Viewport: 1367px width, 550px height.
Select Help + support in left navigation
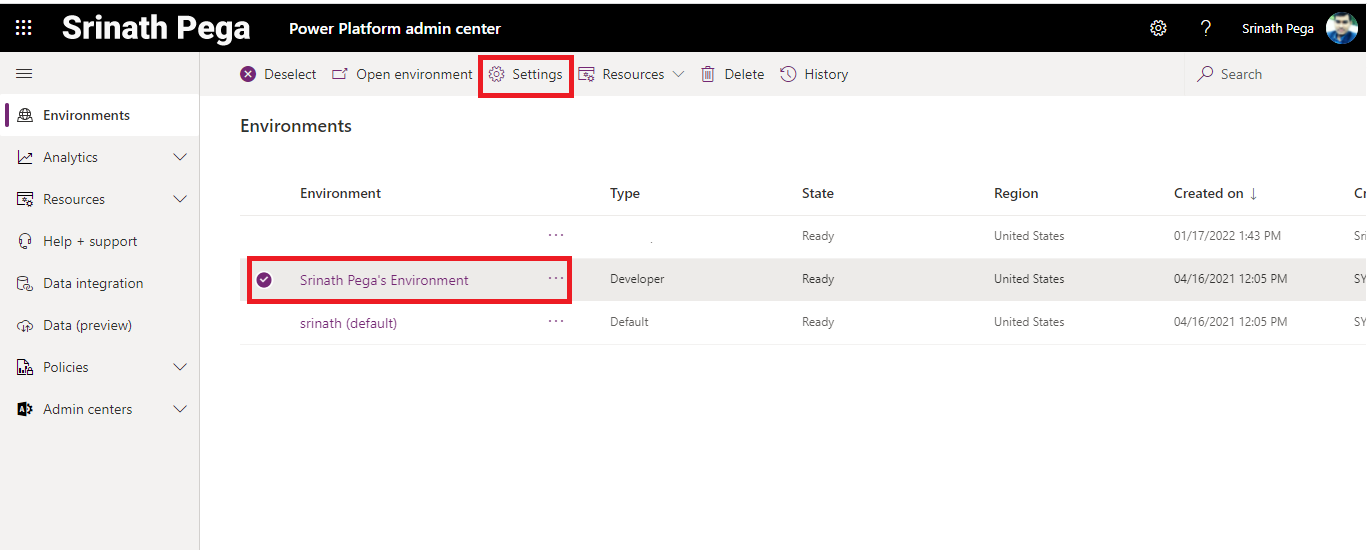90,241
